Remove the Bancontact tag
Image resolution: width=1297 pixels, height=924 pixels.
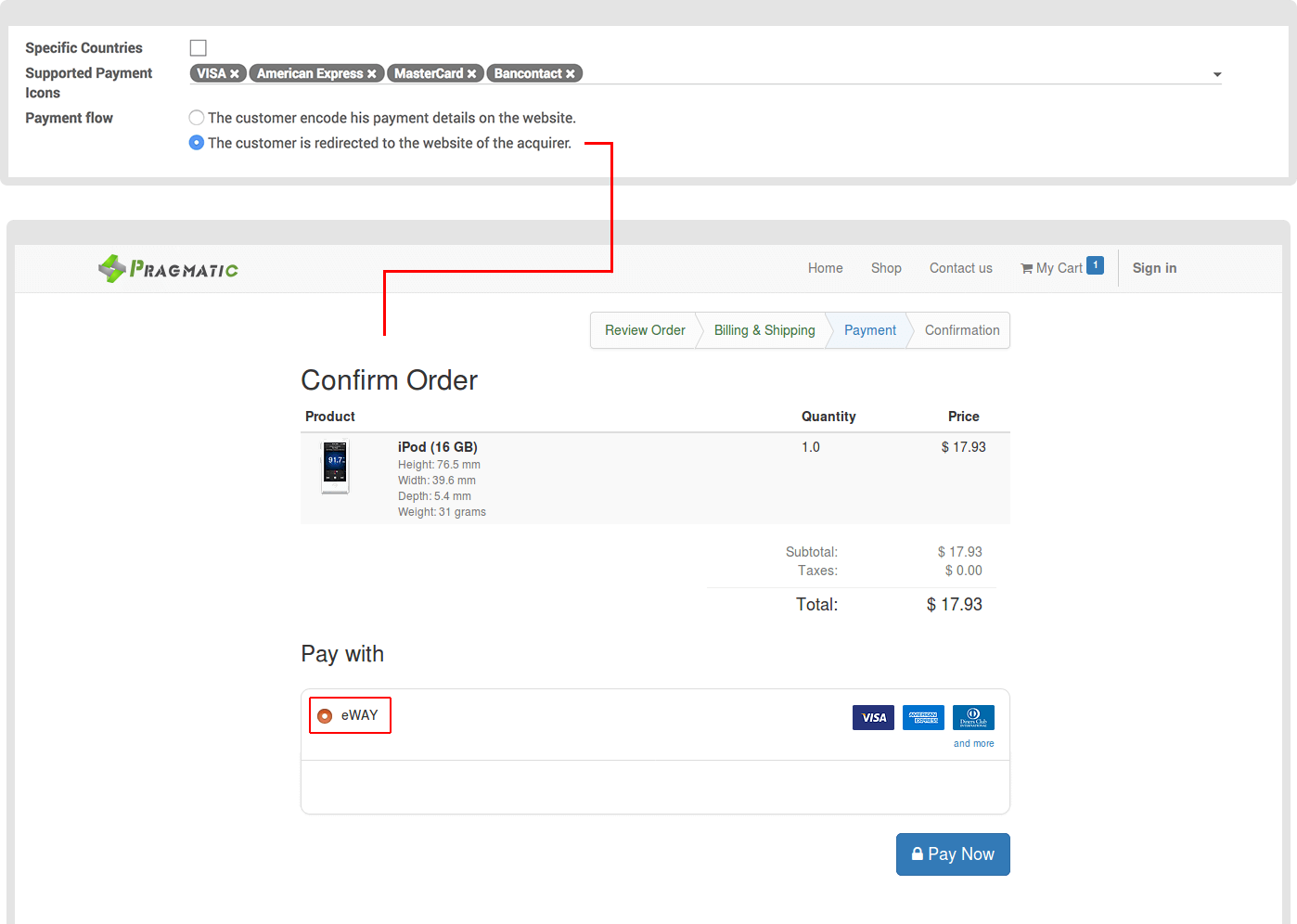coord(571,74)
